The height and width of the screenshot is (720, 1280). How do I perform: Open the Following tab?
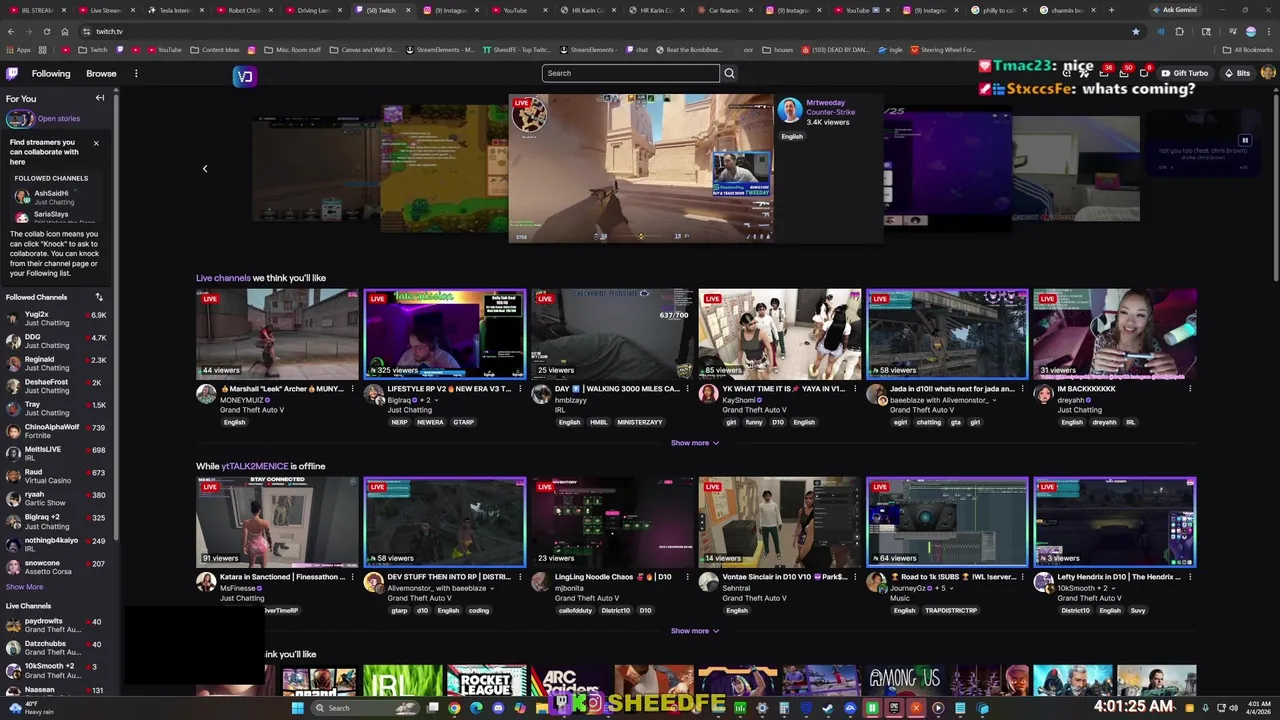tap(51, 73)
